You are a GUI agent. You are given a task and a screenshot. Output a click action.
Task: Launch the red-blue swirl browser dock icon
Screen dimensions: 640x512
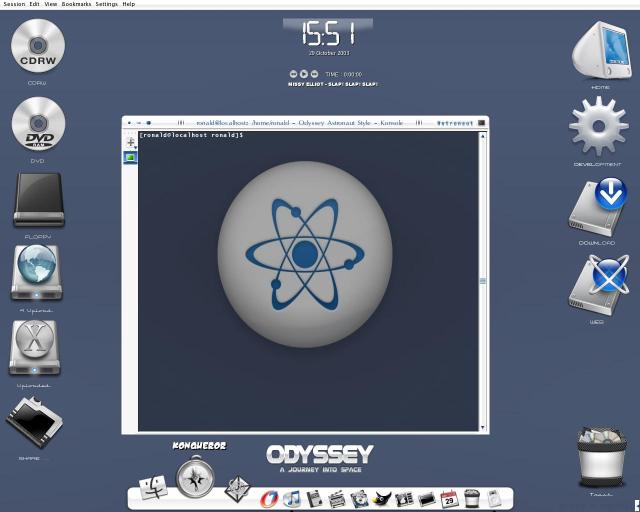[x=269, y=499]
